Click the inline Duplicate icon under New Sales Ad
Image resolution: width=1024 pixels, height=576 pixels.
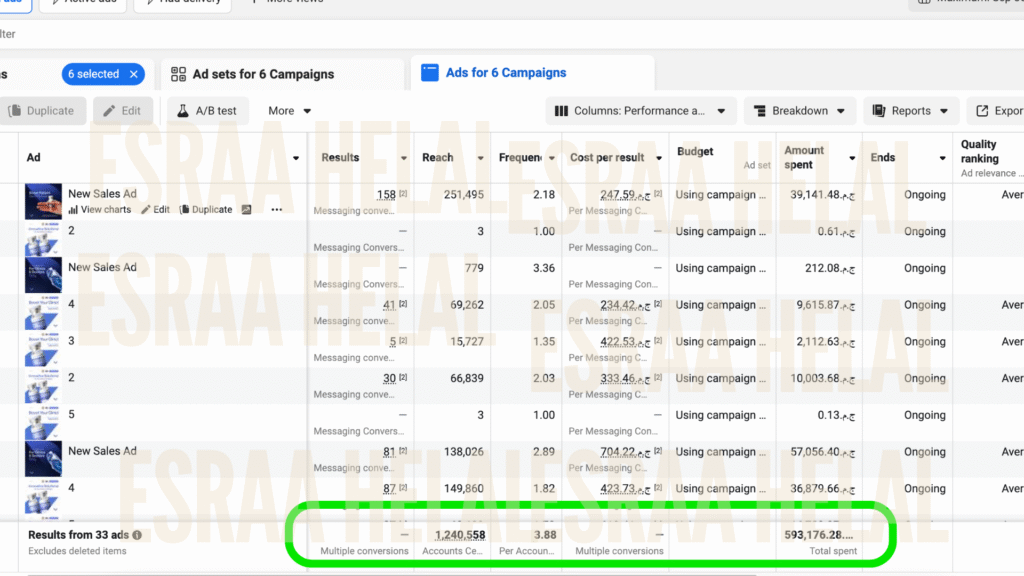[185, 210]
